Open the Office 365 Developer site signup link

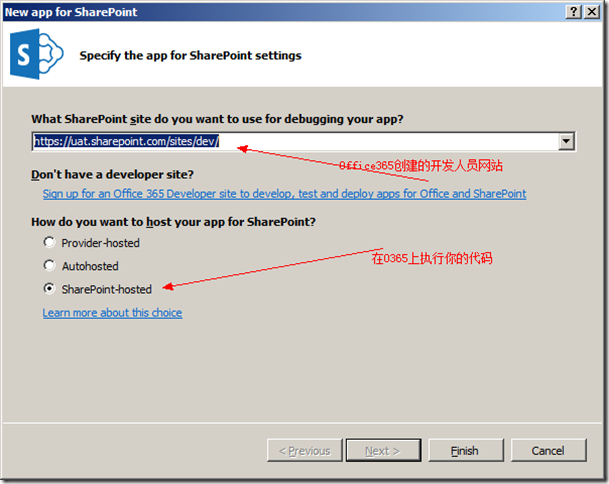[284, 194]
